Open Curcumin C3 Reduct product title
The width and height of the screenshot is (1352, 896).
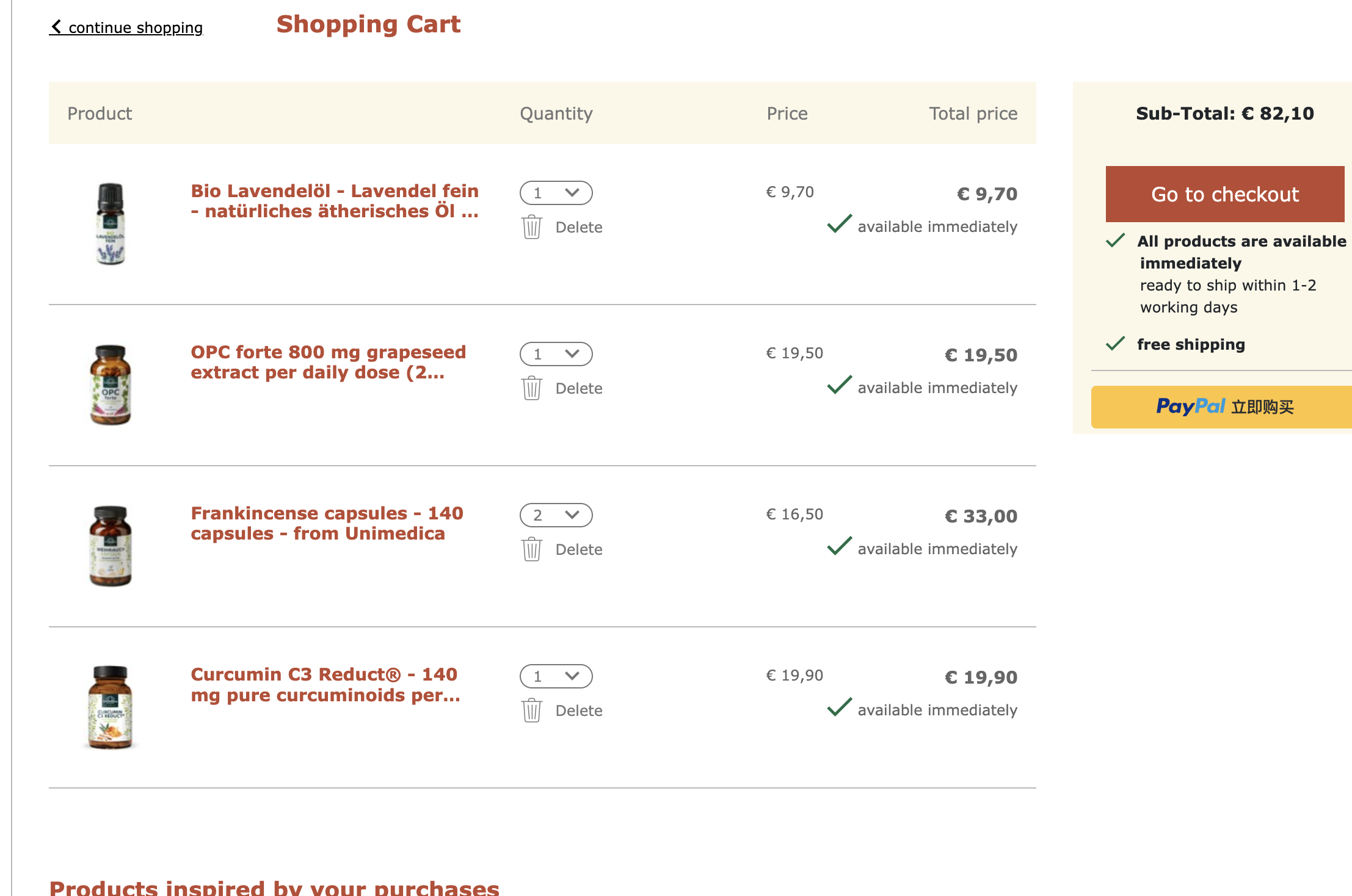coord(325,684)
